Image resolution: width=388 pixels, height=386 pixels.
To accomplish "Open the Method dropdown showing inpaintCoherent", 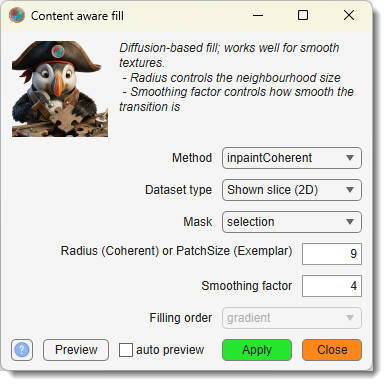I will 292,158.
